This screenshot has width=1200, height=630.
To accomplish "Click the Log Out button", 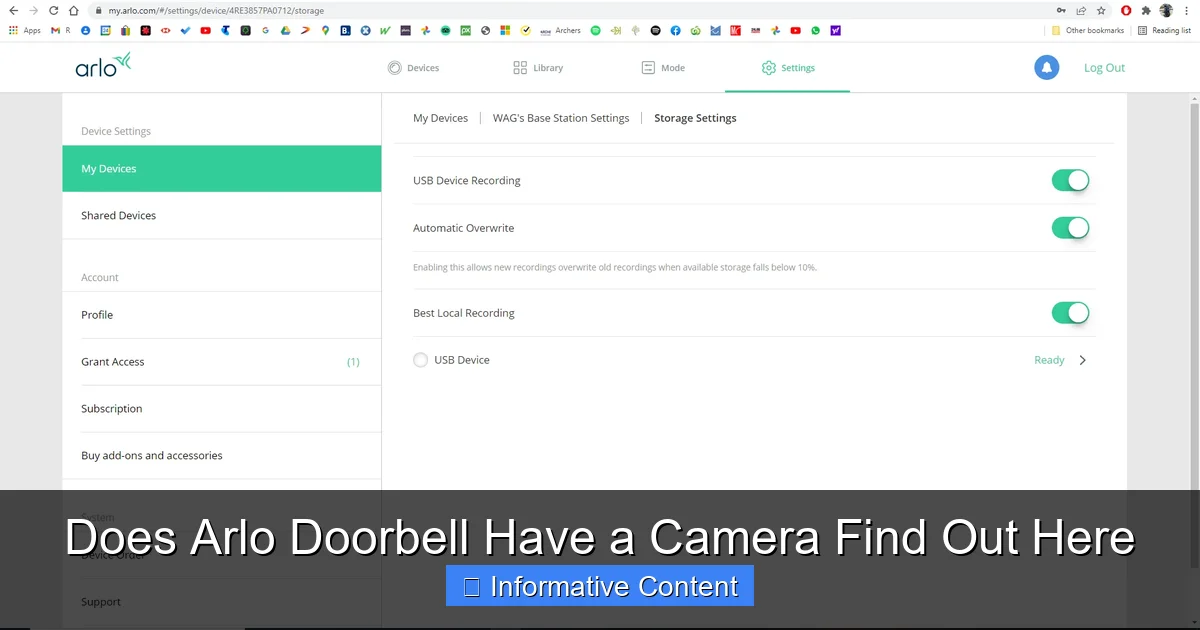I will point(1104,67).
